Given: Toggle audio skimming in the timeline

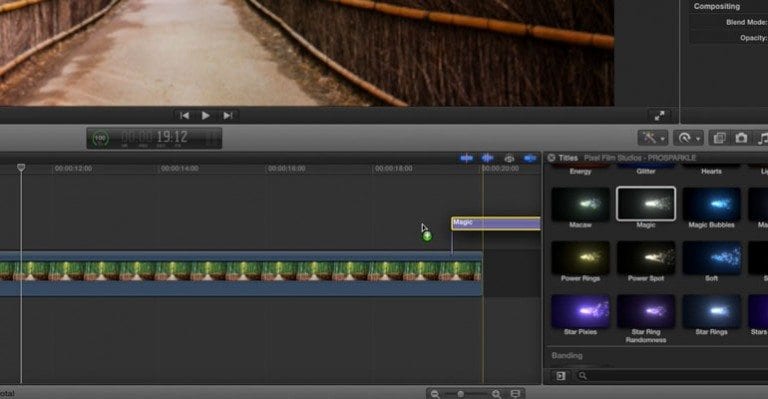Looking at the screenshot, I should pyautogui.click(x=487, y=158).
